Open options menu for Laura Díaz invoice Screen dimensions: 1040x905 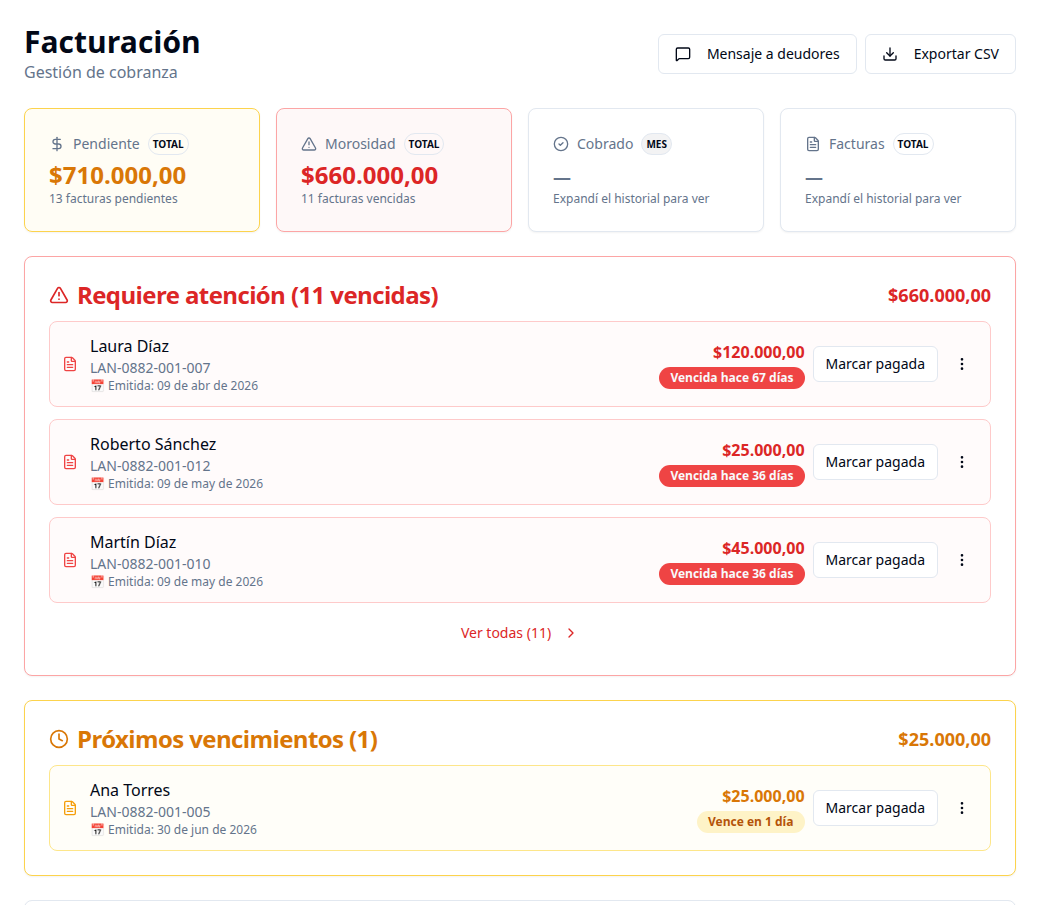click(962, 364)
